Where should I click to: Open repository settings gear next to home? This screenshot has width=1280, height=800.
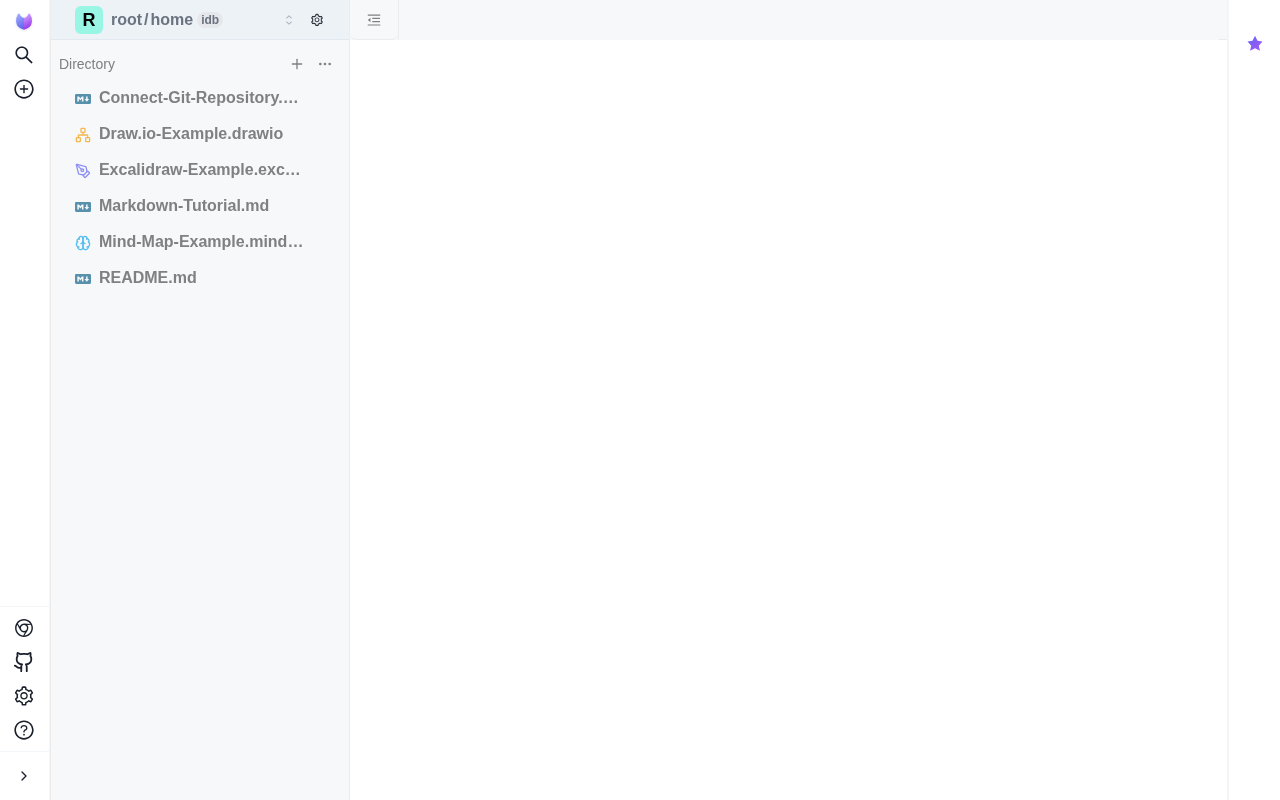(317, 20)
